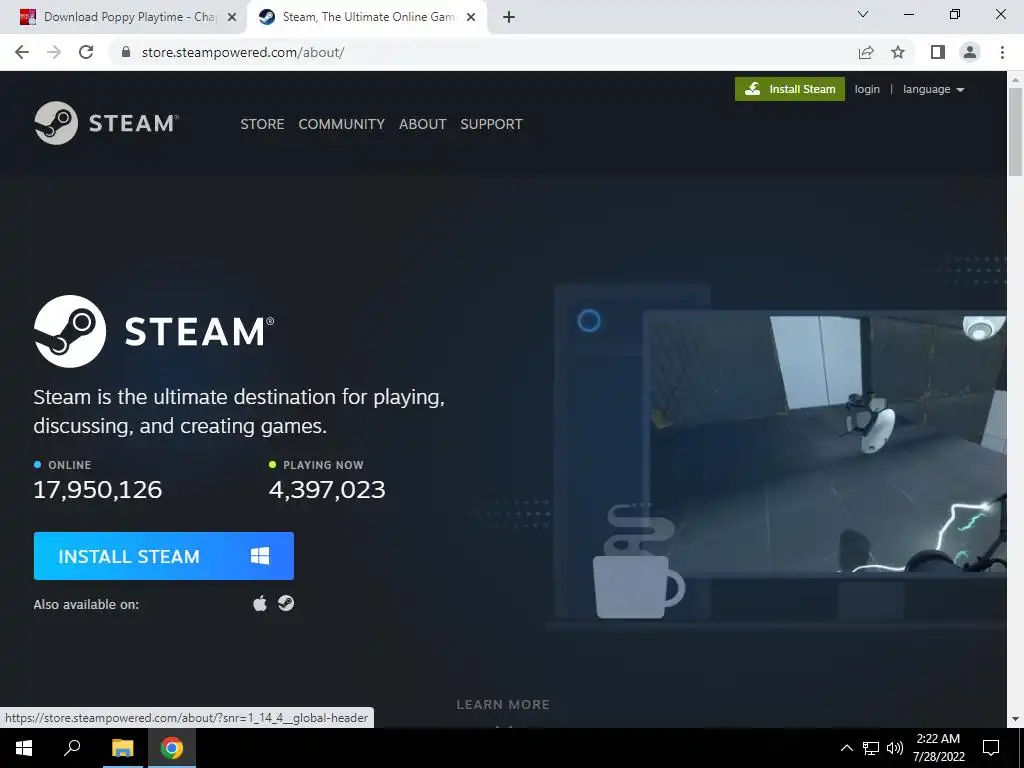Image resolution: width=1024 pixels, height=768 pixels.
Task: Expand the language dropdown
Action: [x=933, y=89]
